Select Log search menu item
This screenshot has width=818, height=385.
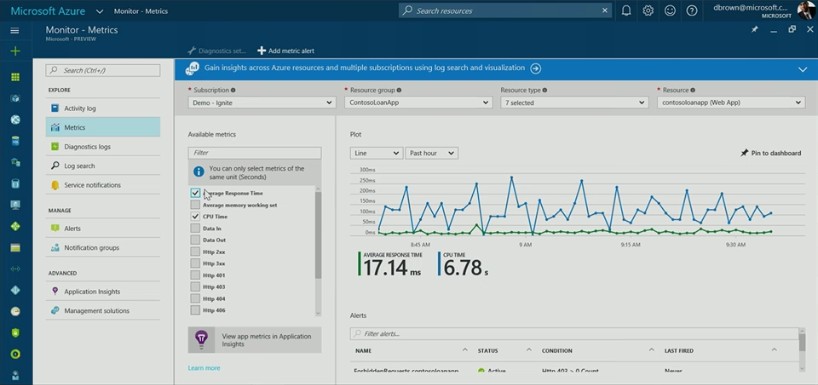(103, 166)
